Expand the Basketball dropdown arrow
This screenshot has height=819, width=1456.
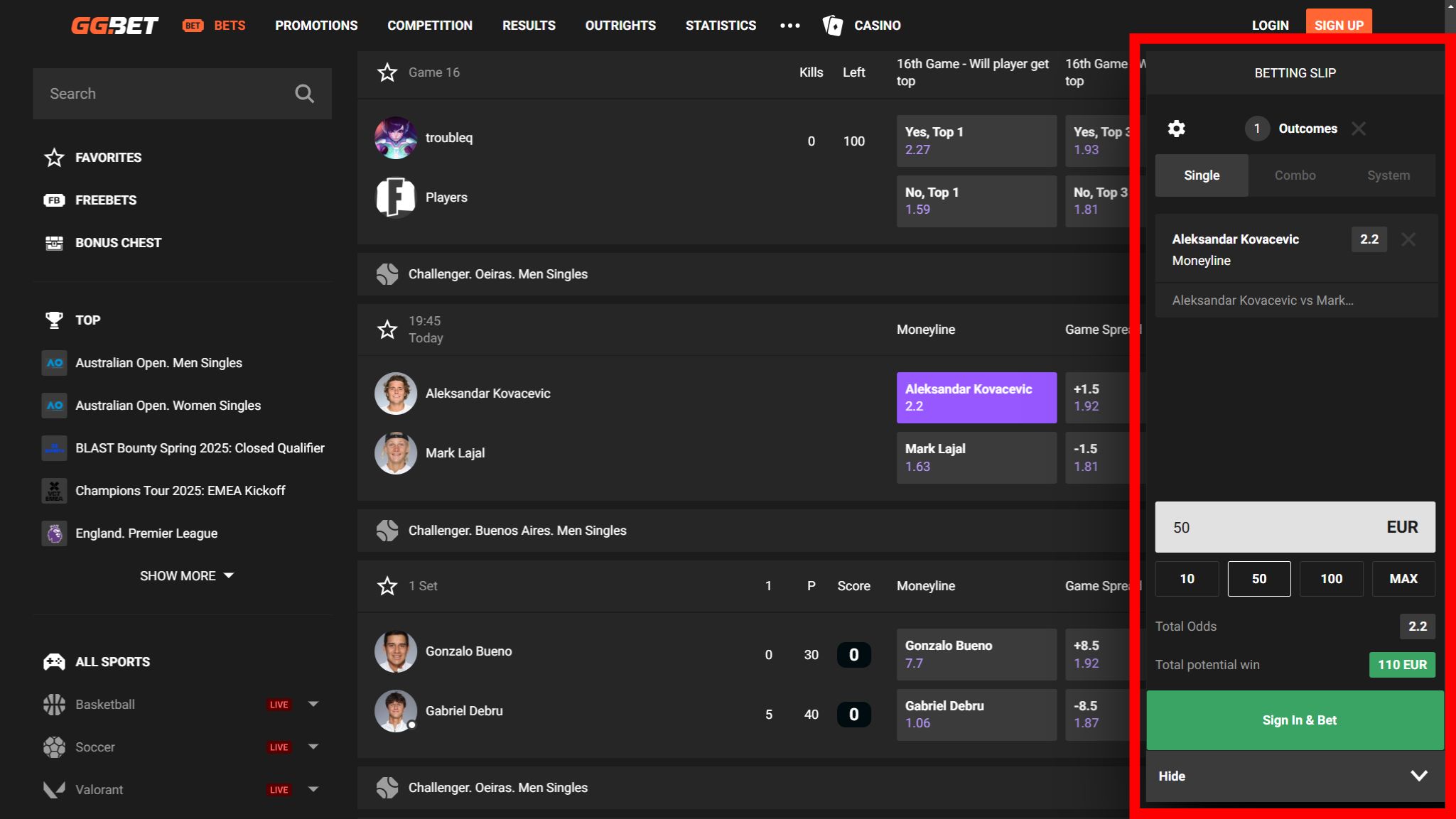pos(313,704)
